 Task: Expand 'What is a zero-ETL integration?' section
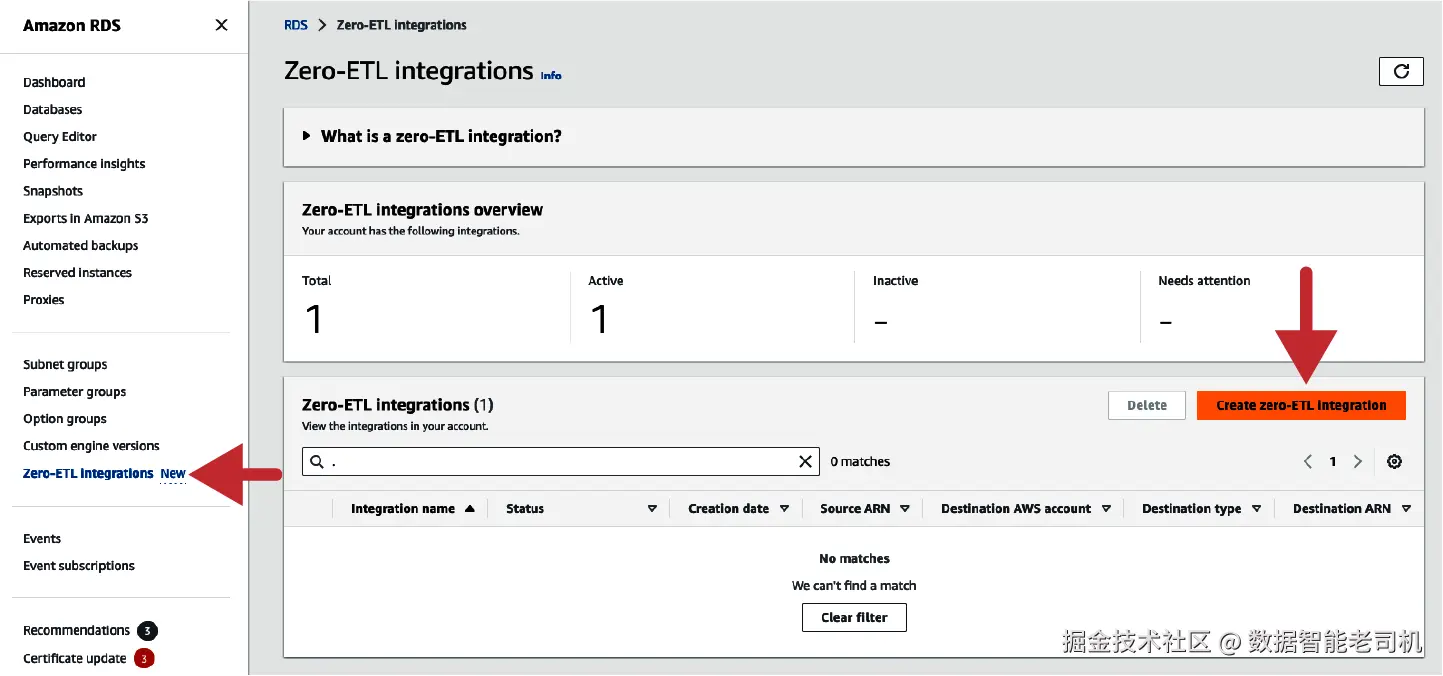coord(307,136)
